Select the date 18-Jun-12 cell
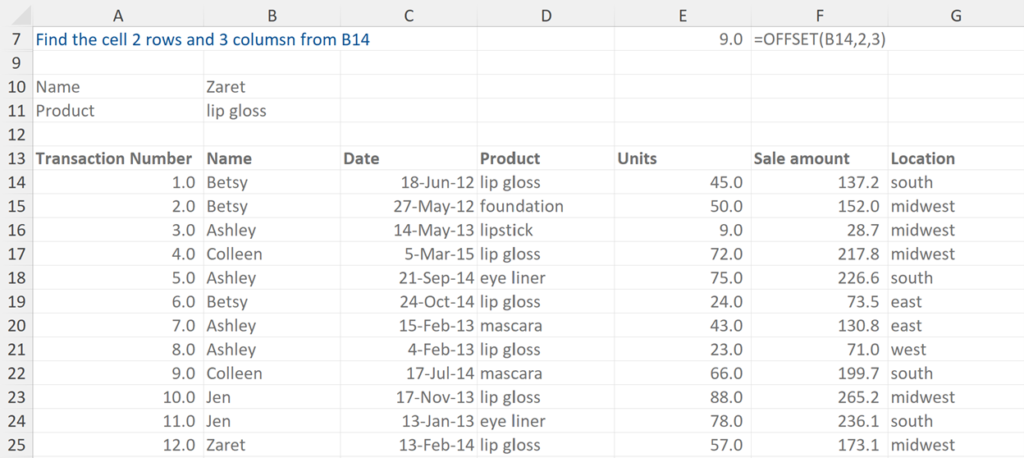1024x458 pixels. tap(408, 183)
